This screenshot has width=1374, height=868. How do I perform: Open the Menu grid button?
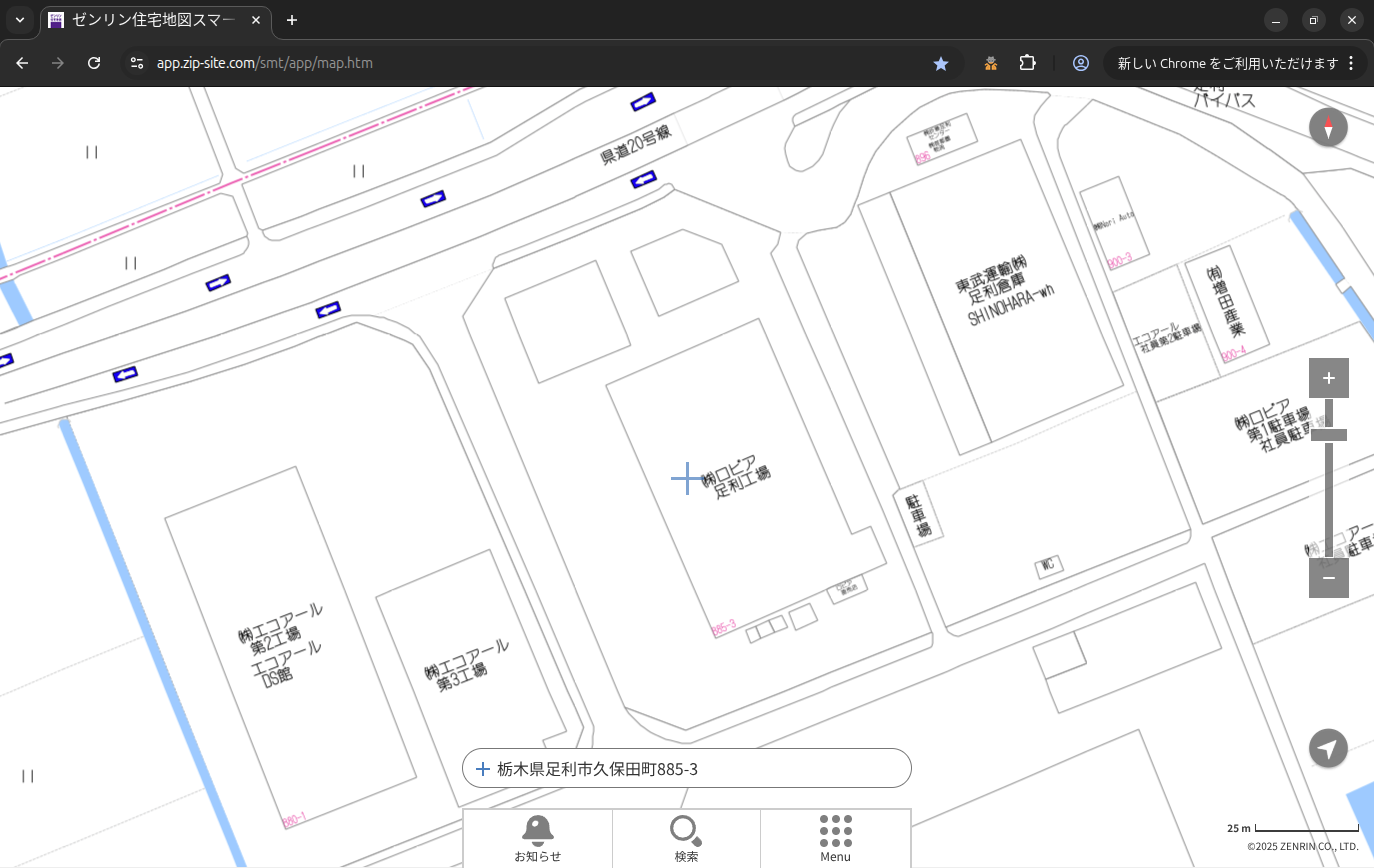click(x=835, y=838)
